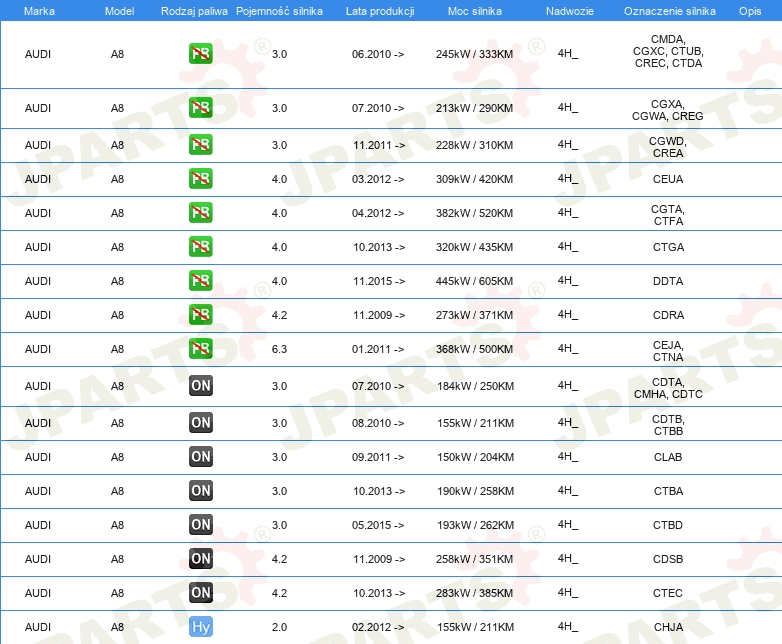The image size is (782, 644).
Task: Click the petrol icon in the CDRA row
Action: [200, 314]
